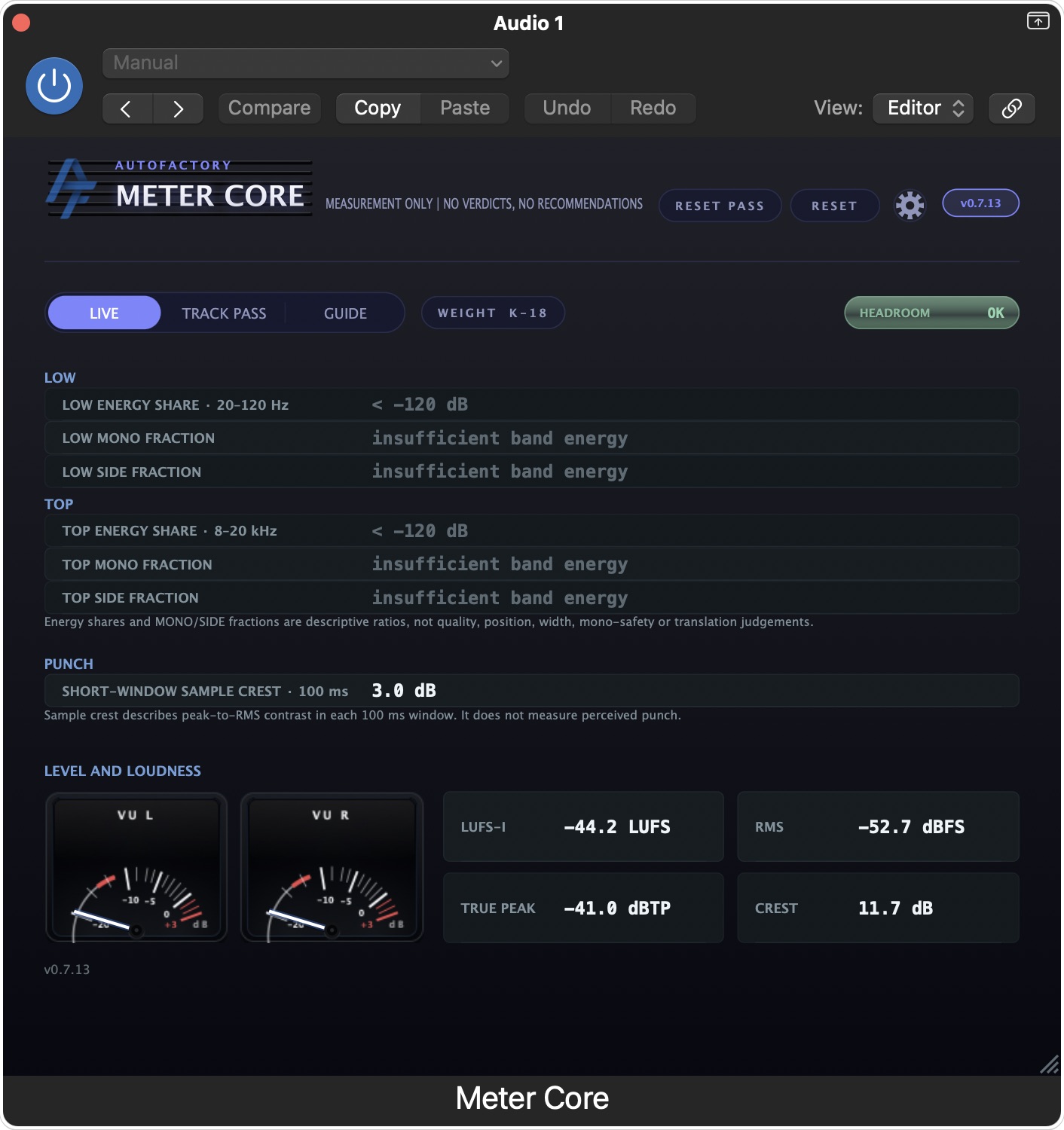Close the Audio 1 plugin window
Viewport: 1064px width, 1130px height.
pyautogui.click(x=21, y=23)
